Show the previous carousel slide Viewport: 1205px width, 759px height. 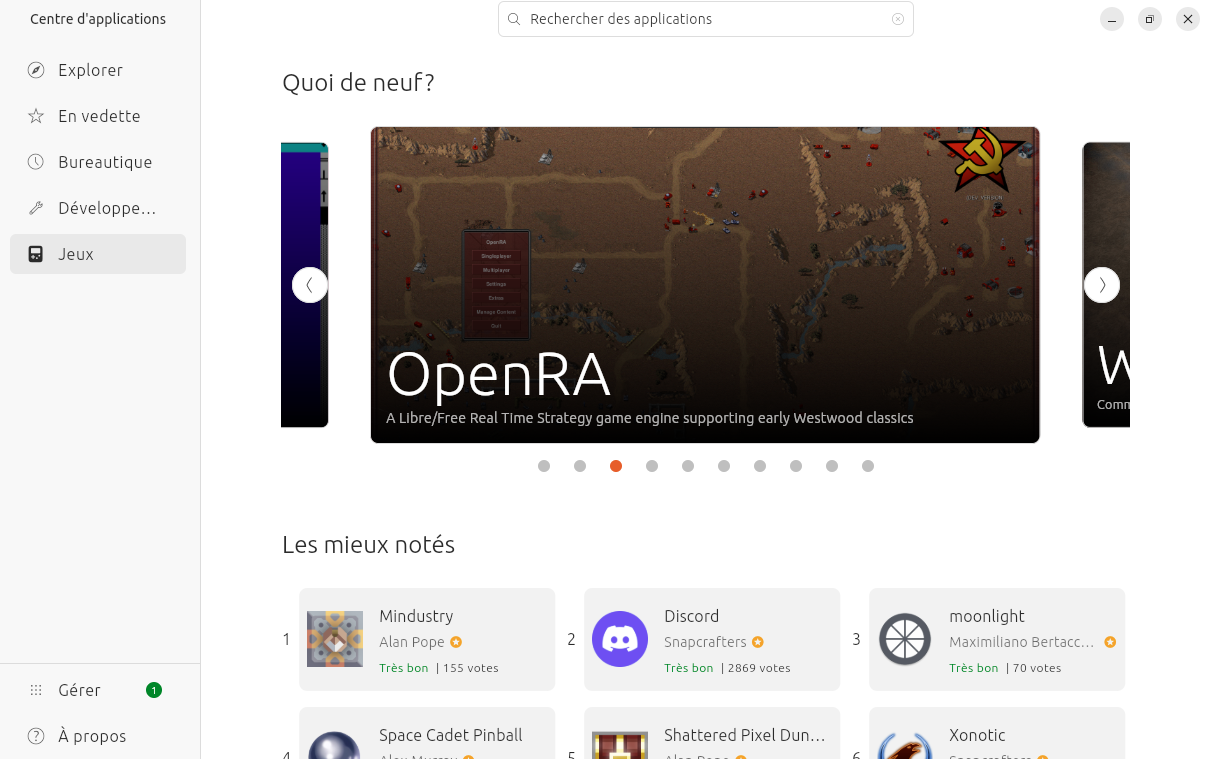click(310, 285)
